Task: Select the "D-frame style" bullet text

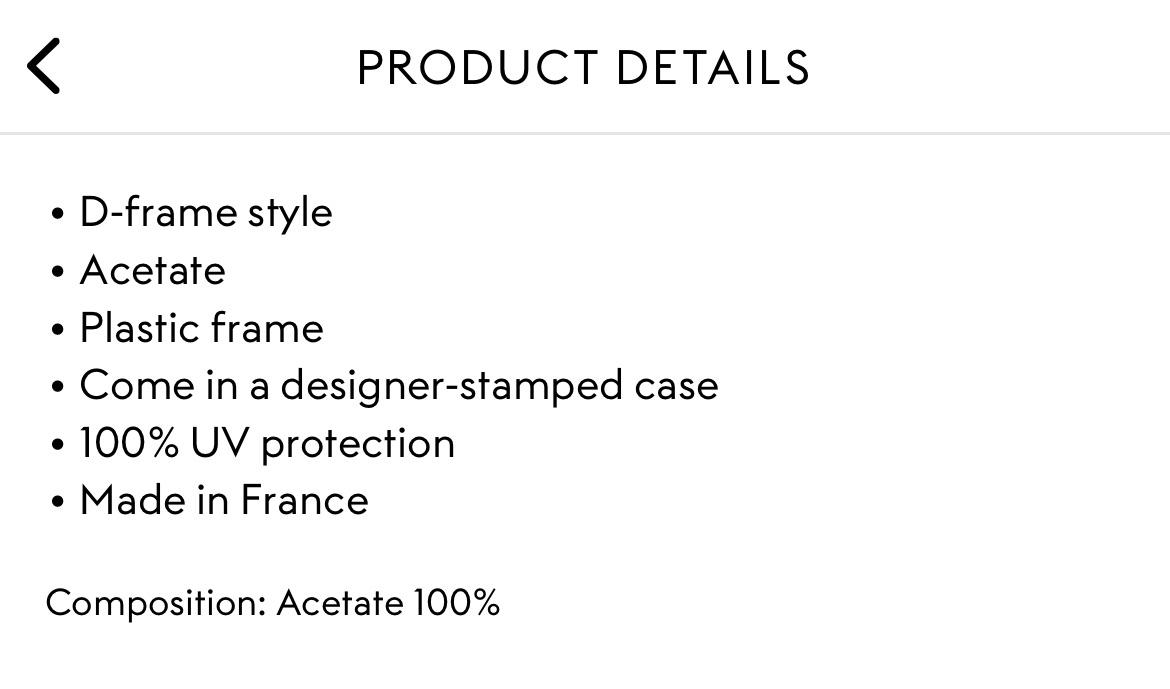Action: pos(205,213)
